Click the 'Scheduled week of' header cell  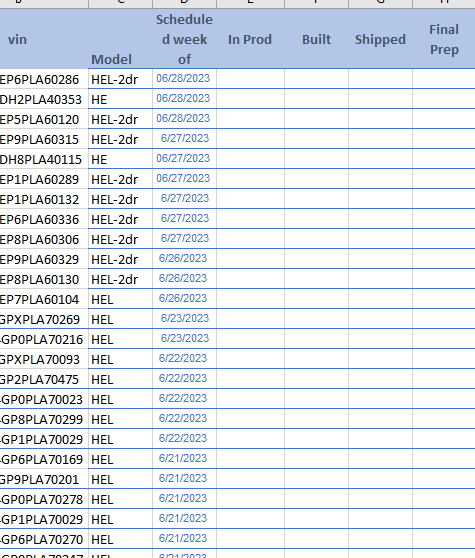(184, 39)
